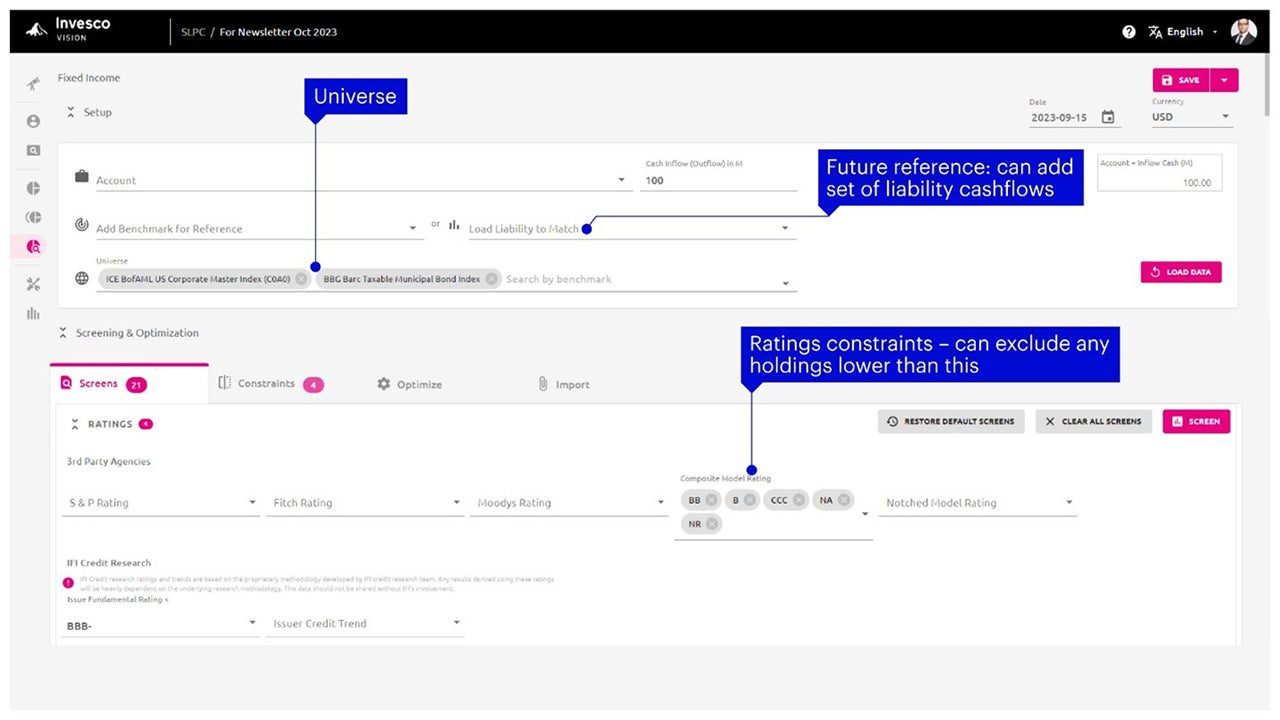Click the pink SCREEN button

[x=1196, y=421]
